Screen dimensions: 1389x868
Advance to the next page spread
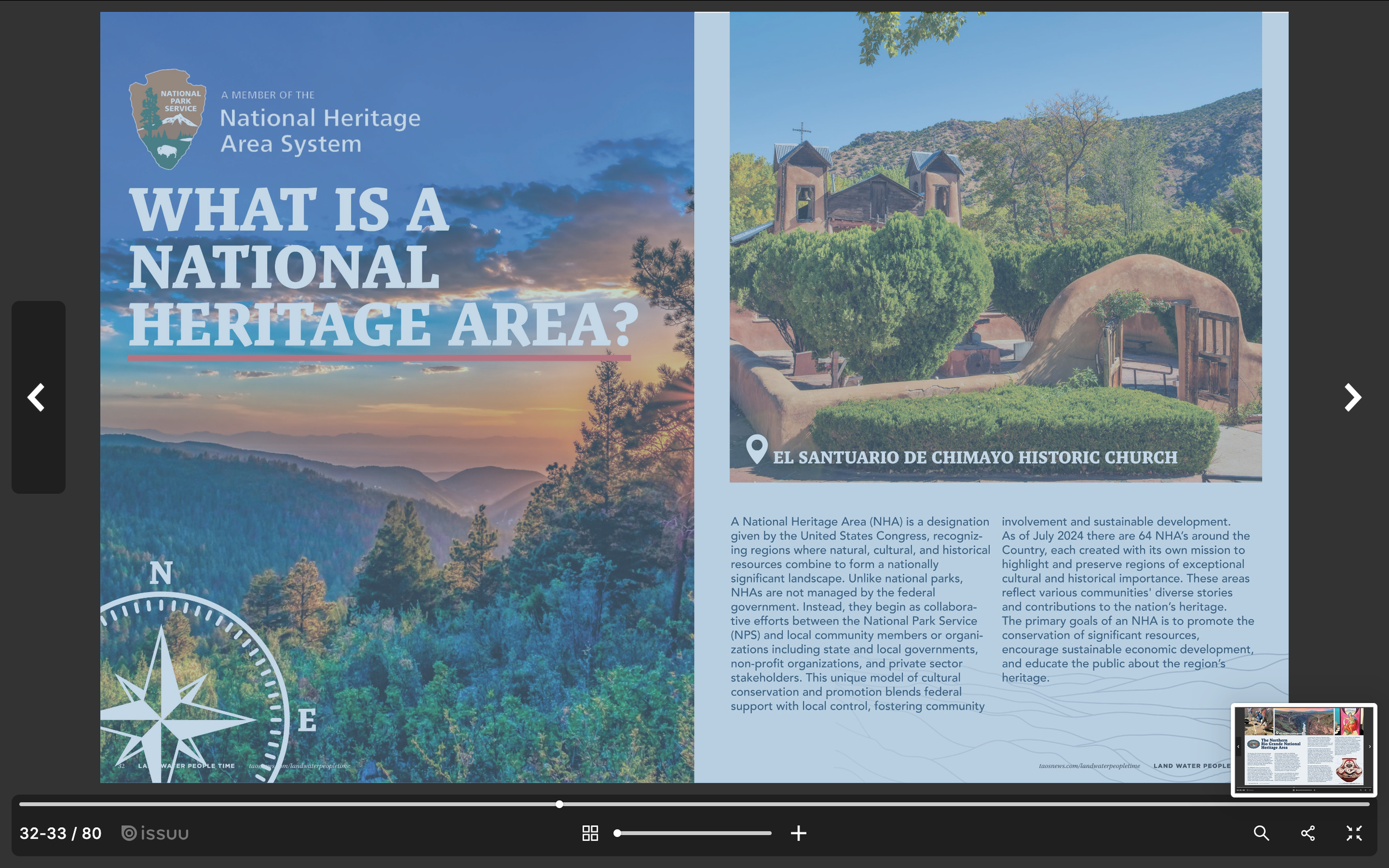(1352, 397)
